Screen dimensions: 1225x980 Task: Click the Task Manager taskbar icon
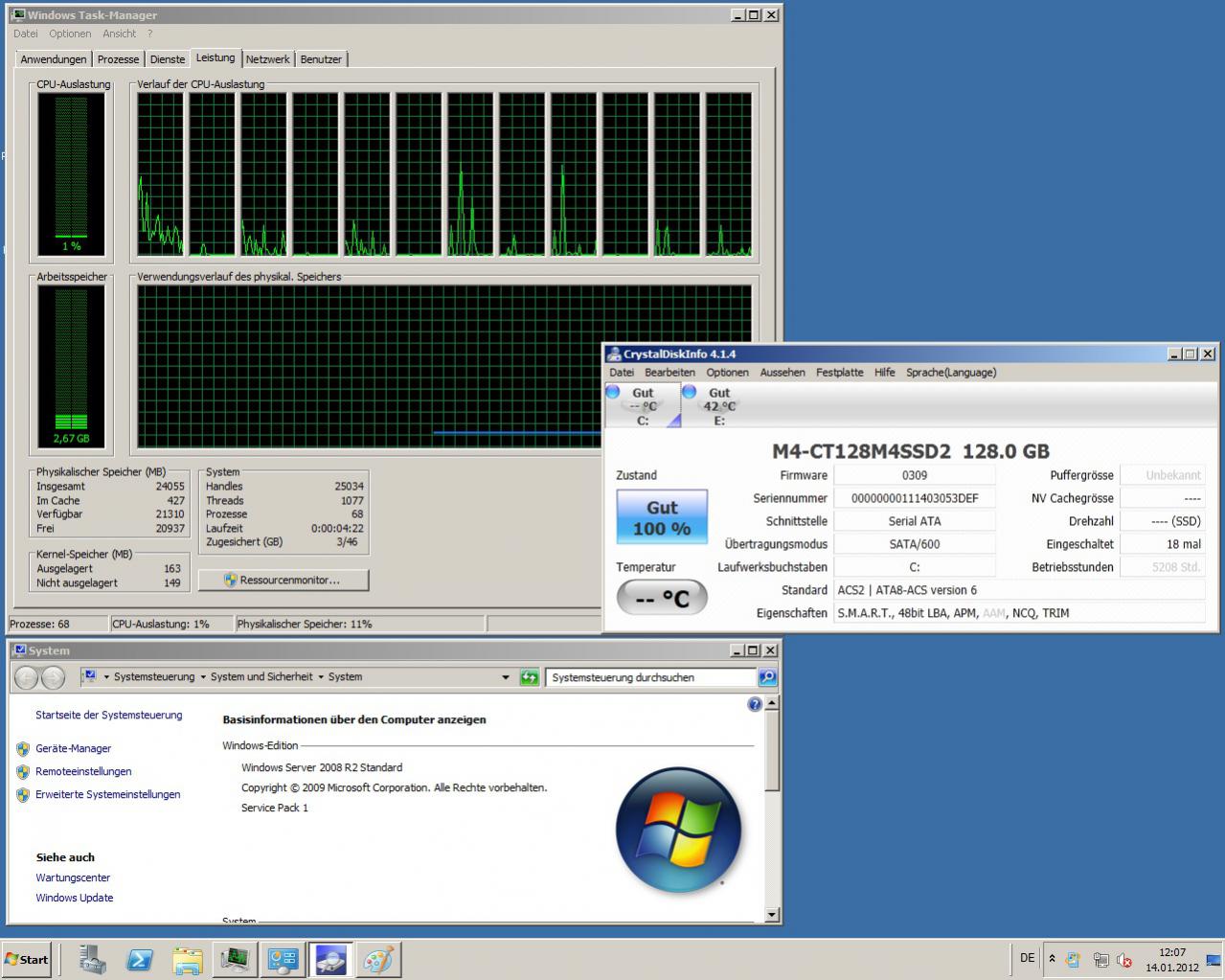(236, 959)
